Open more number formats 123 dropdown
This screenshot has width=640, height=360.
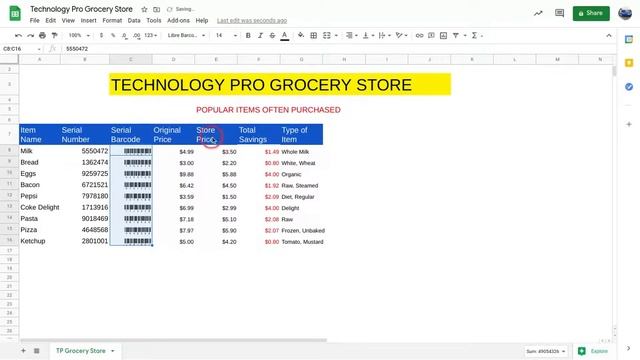coord(151,36)
